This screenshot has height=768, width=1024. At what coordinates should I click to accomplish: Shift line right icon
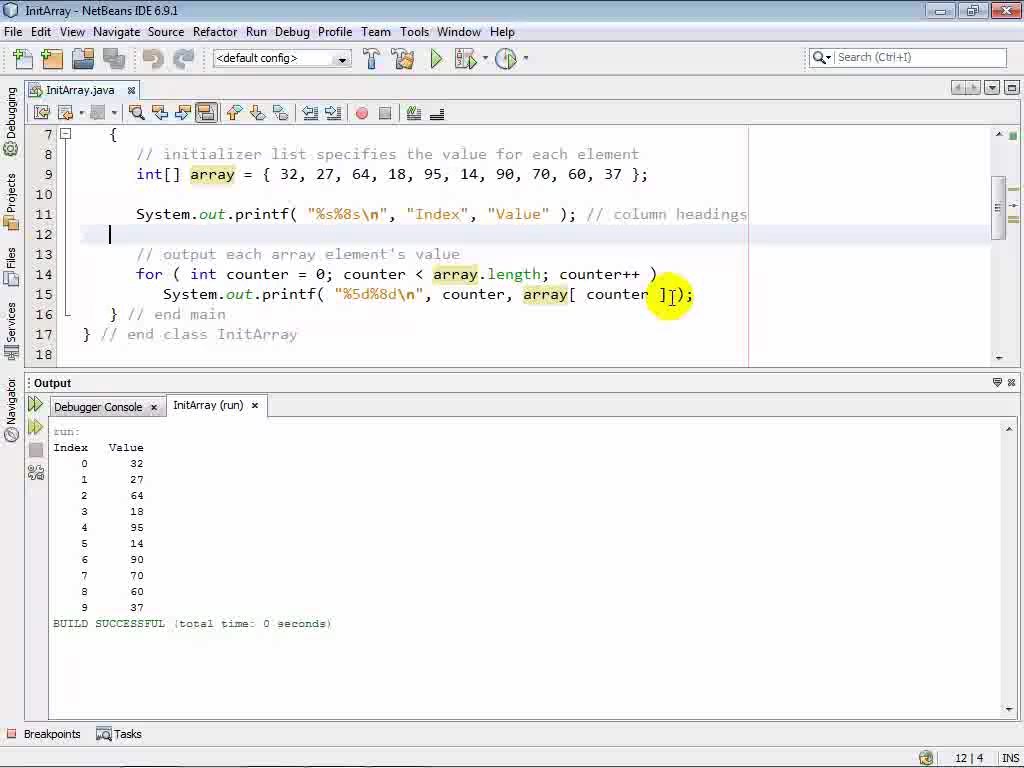click(333, 113)
